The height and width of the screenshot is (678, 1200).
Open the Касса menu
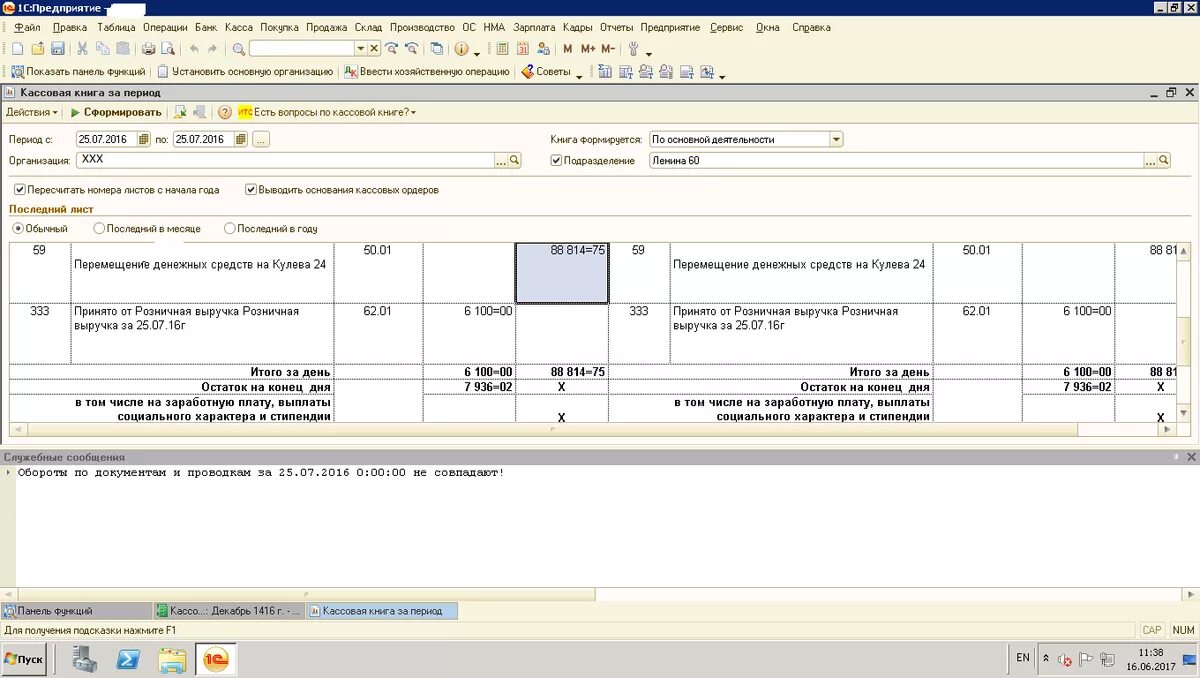tap(239, 27)
